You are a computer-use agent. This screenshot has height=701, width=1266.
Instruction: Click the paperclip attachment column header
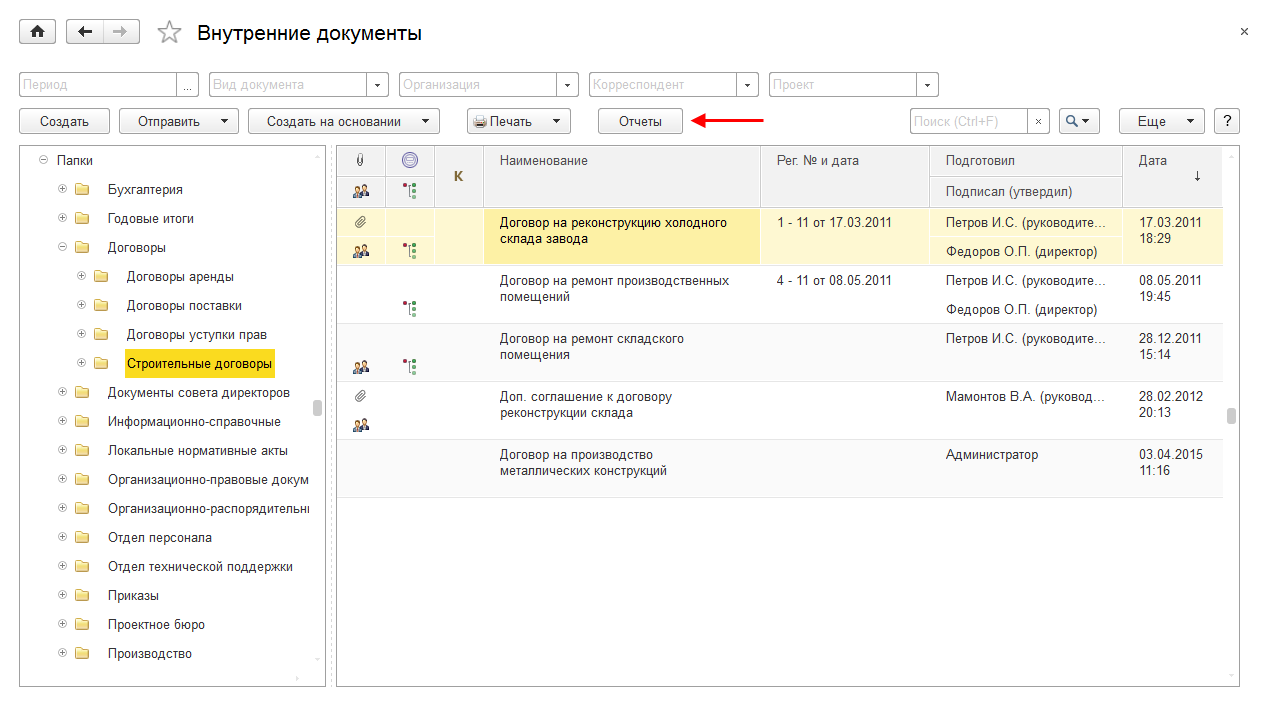tap(361, 160)
